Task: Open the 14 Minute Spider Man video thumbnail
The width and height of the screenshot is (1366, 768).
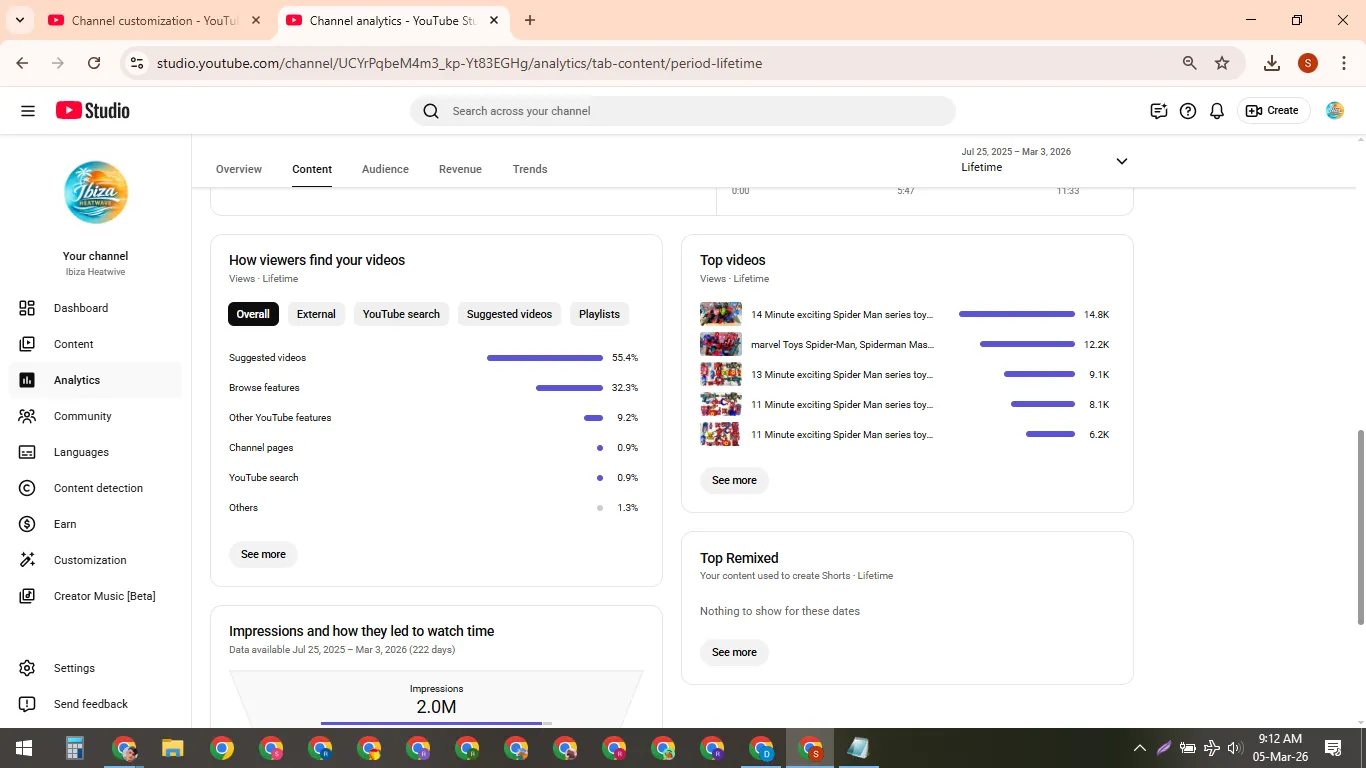Action: tap(721, 314)
